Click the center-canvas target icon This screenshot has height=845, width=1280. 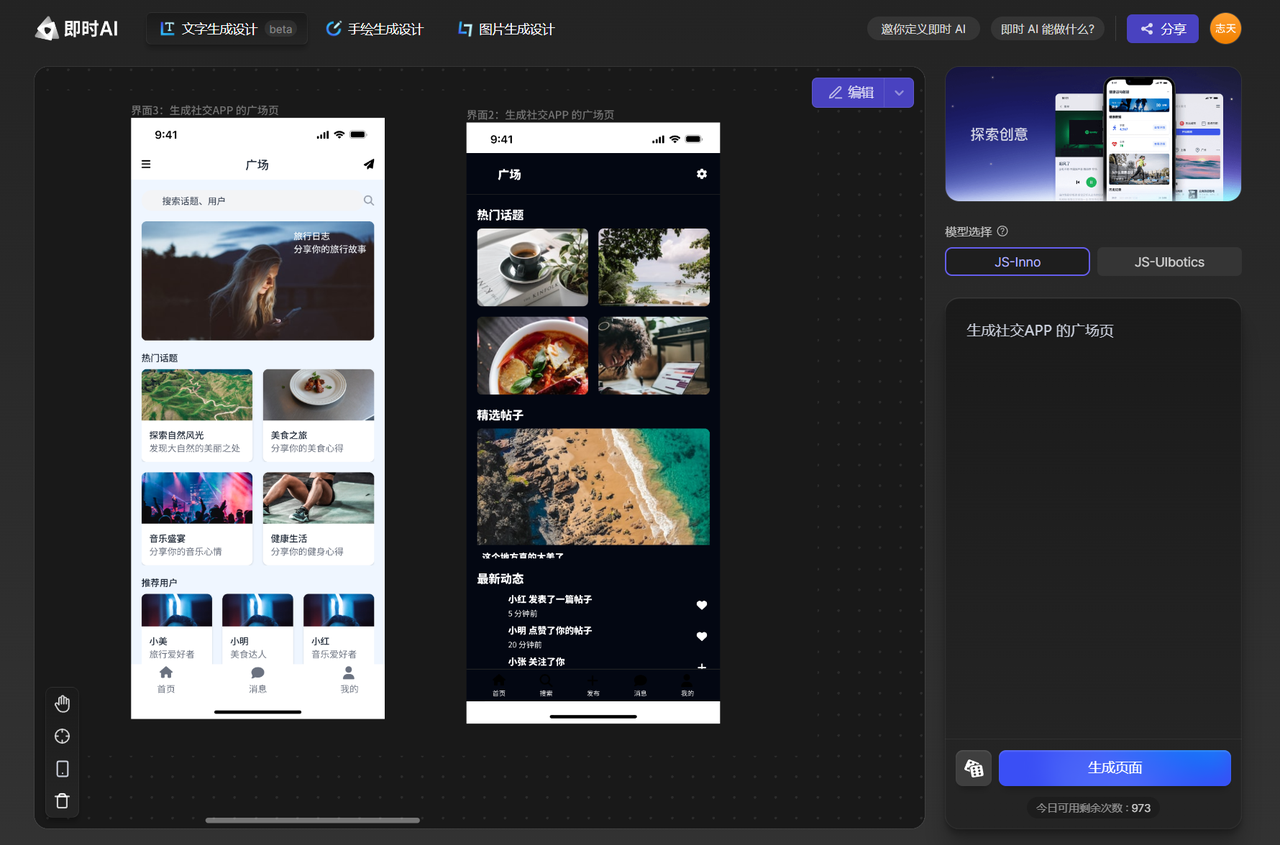tap(62, 736)
